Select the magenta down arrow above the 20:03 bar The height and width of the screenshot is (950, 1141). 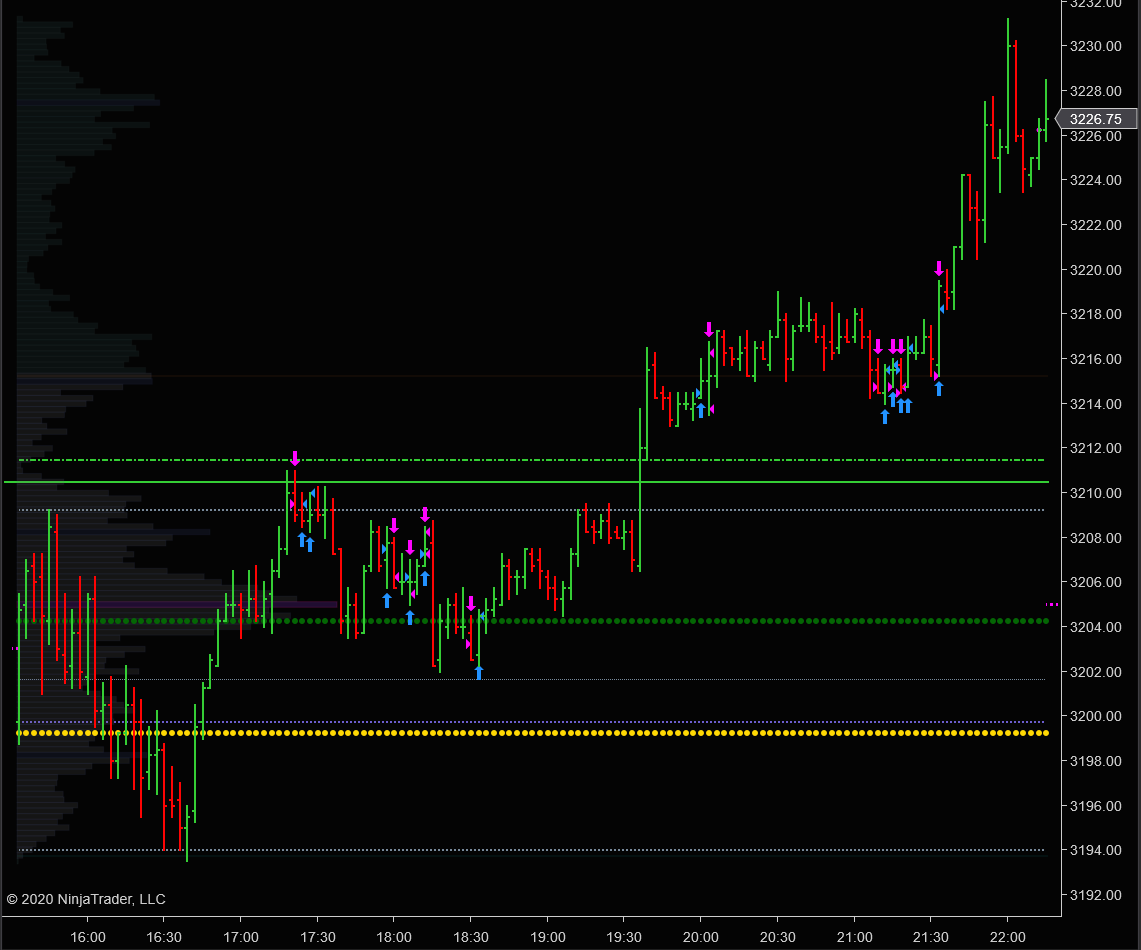pyautogui.click(x=709, y=329)
